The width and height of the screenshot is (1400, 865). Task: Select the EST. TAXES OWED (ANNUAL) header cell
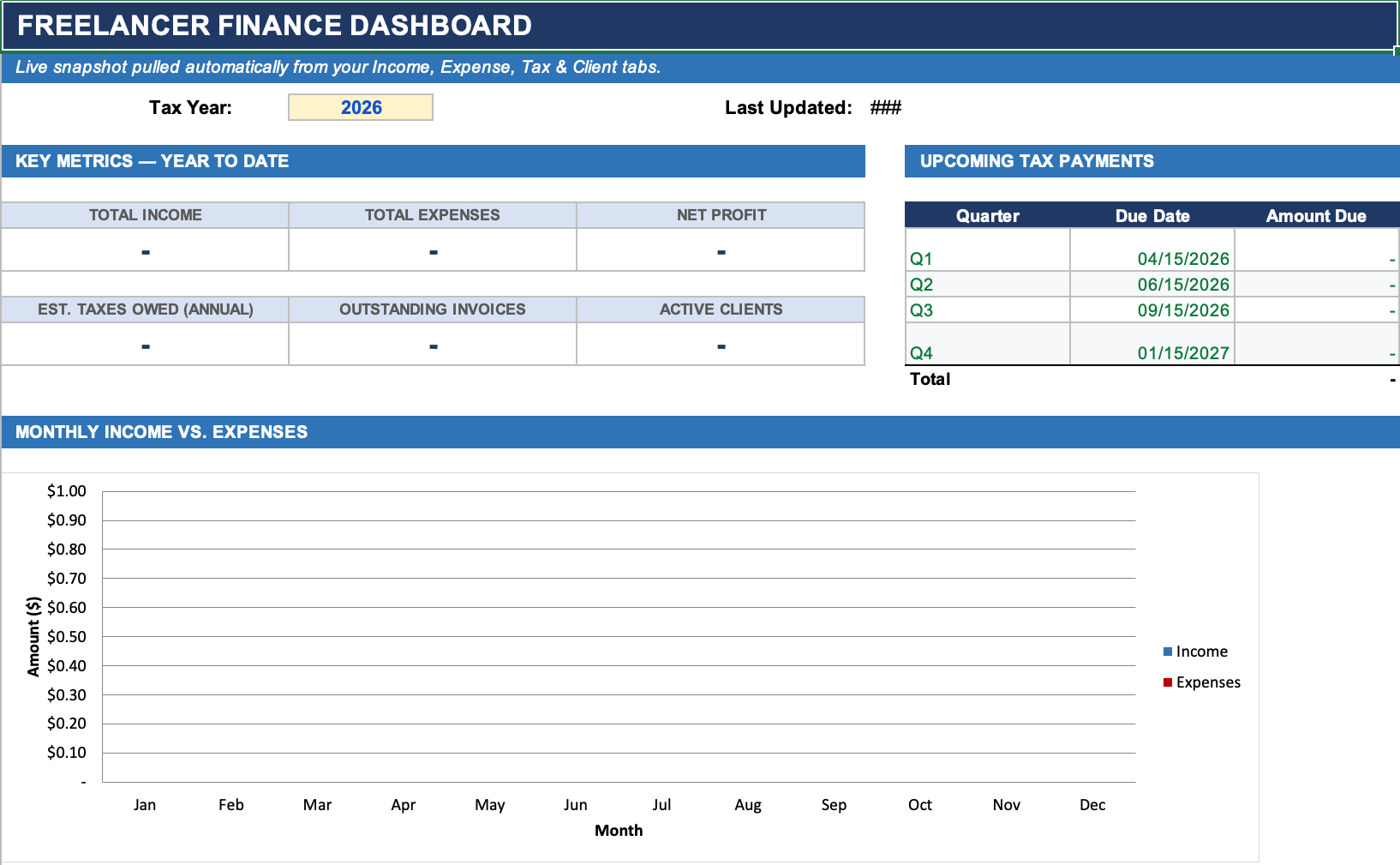coord(145,309)
